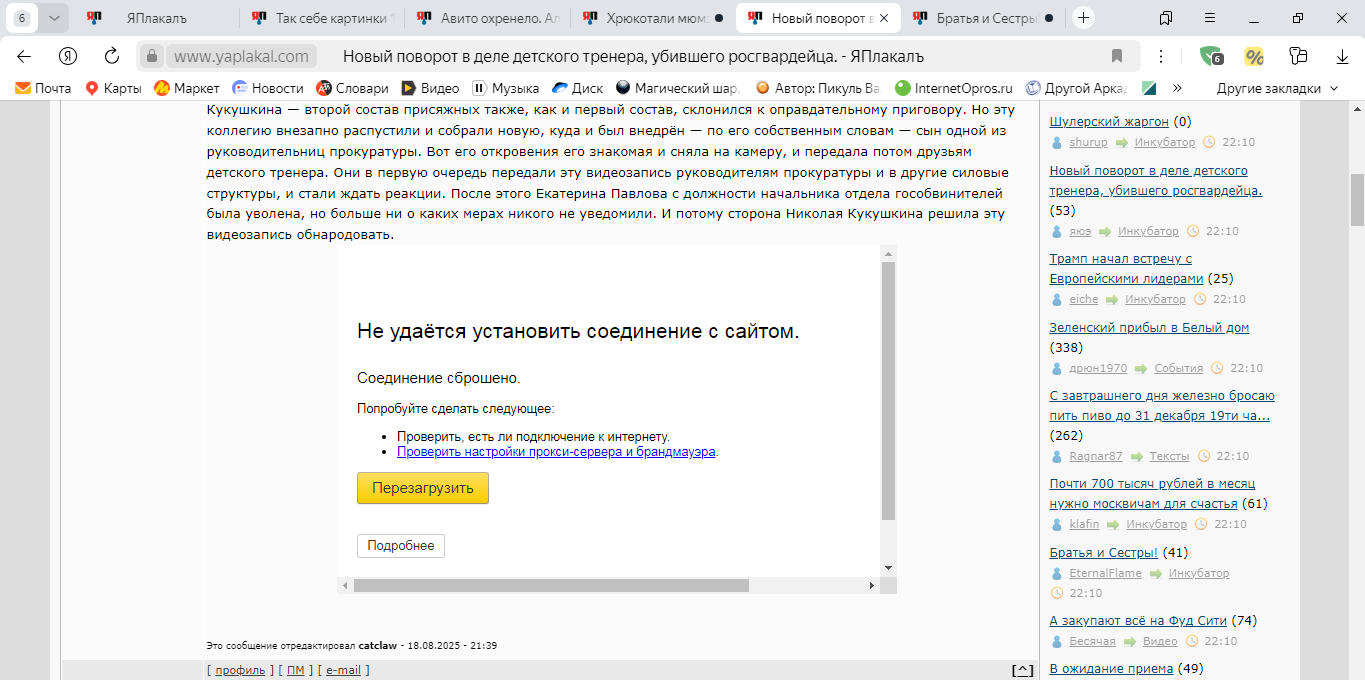This screenshot has width=1365, height=680.
Task: Open the События section link
Action: pos(1179,368)
